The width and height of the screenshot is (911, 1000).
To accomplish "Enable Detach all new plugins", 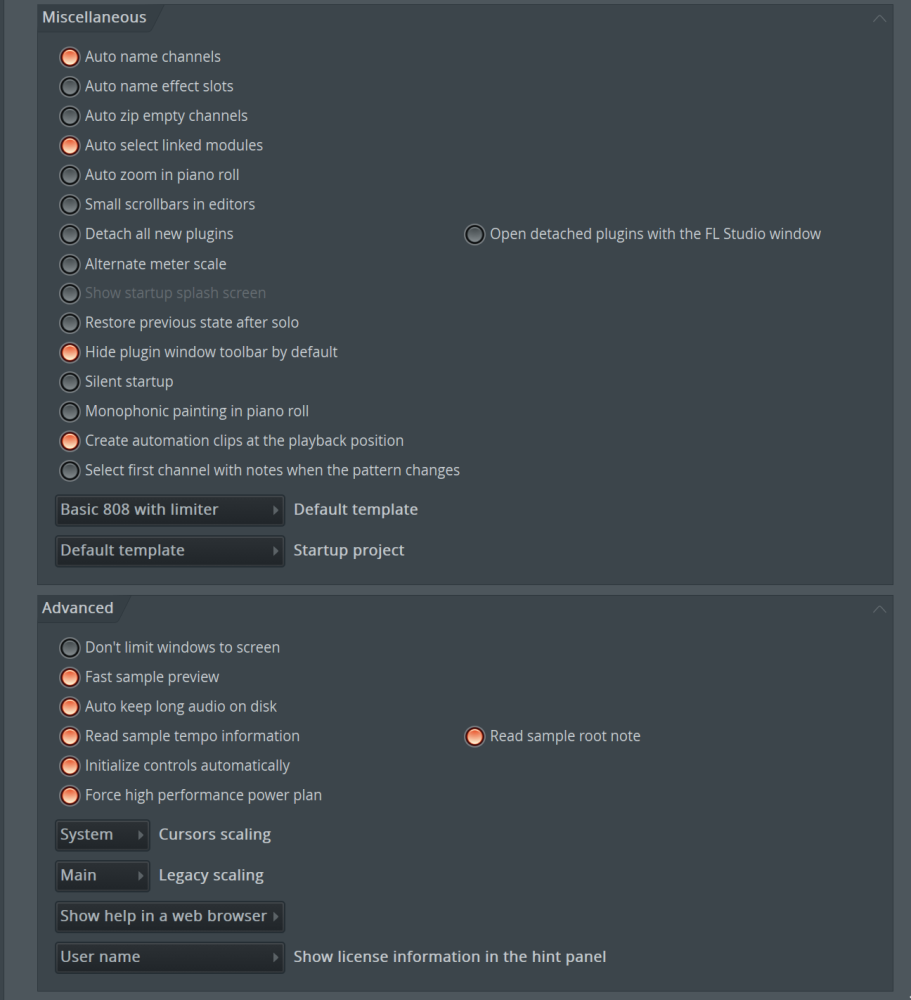I will (x=70, y=234).
